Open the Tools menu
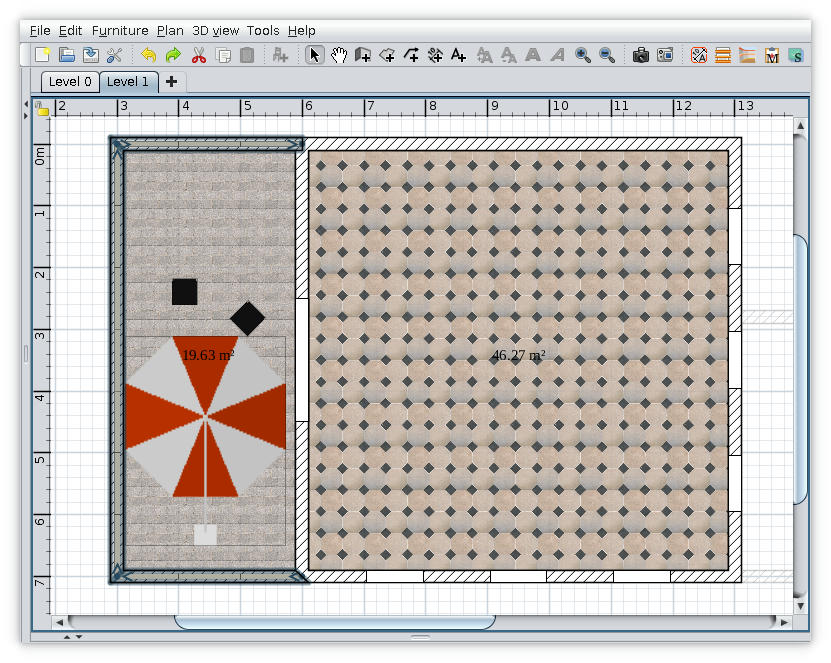 (263, 31)
